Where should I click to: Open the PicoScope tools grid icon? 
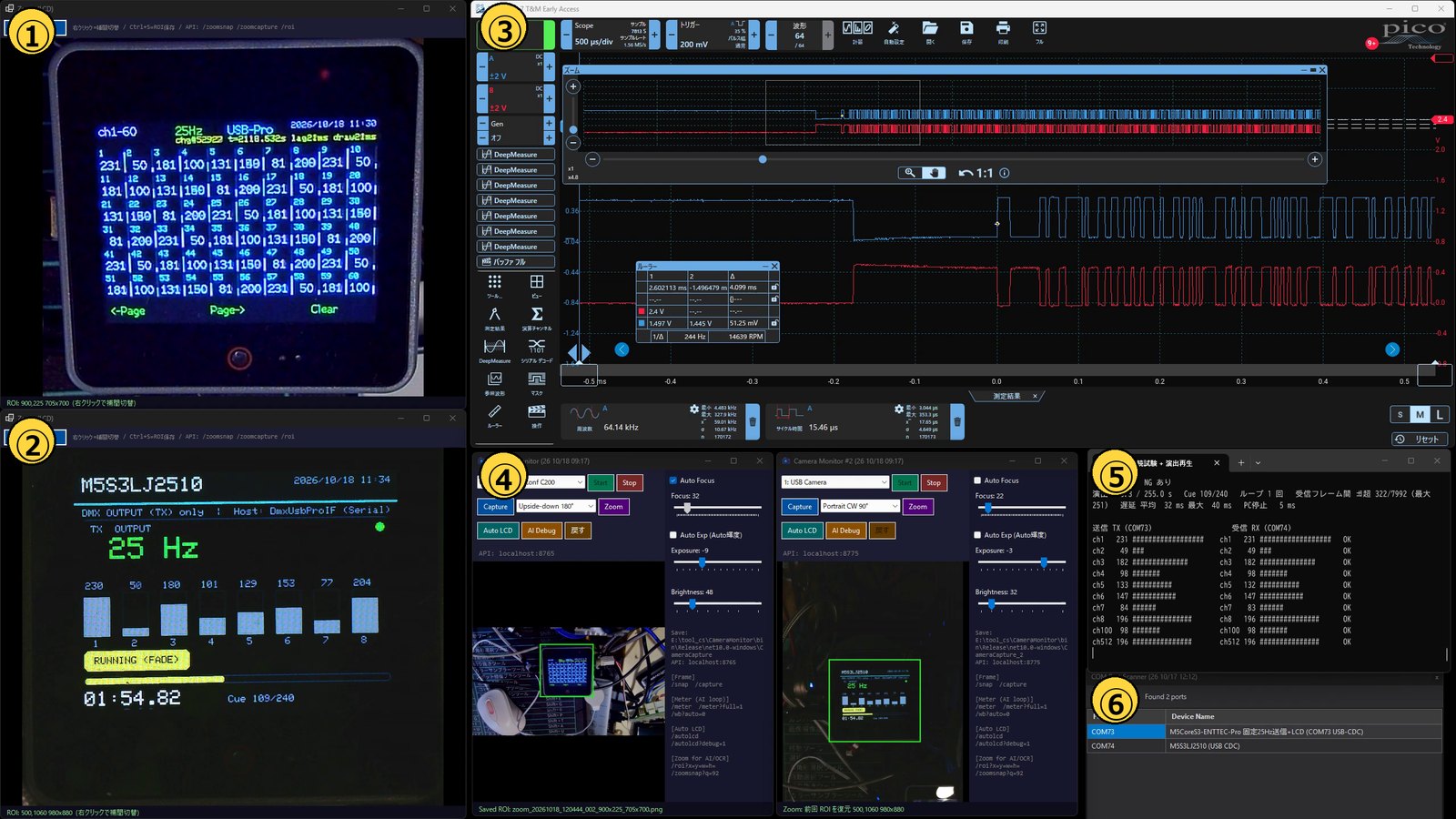click(494, 285)
